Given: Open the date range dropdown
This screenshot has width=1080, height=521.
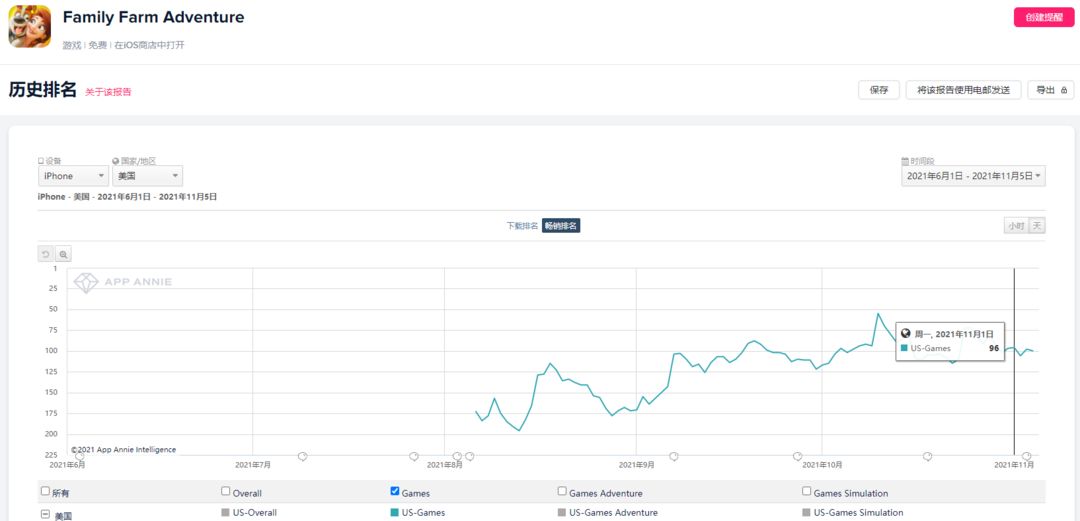Looking at the screenshot, I should click(x=974, y=176).
